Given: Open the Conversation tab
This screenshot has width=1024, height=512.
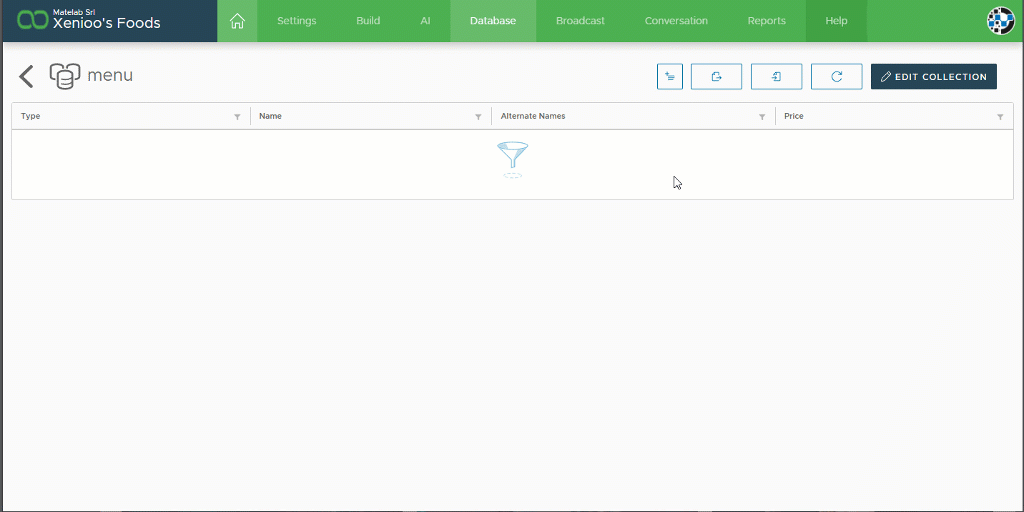Looking at the screenshot, I should pyautogui.click(x=676, y=21).
